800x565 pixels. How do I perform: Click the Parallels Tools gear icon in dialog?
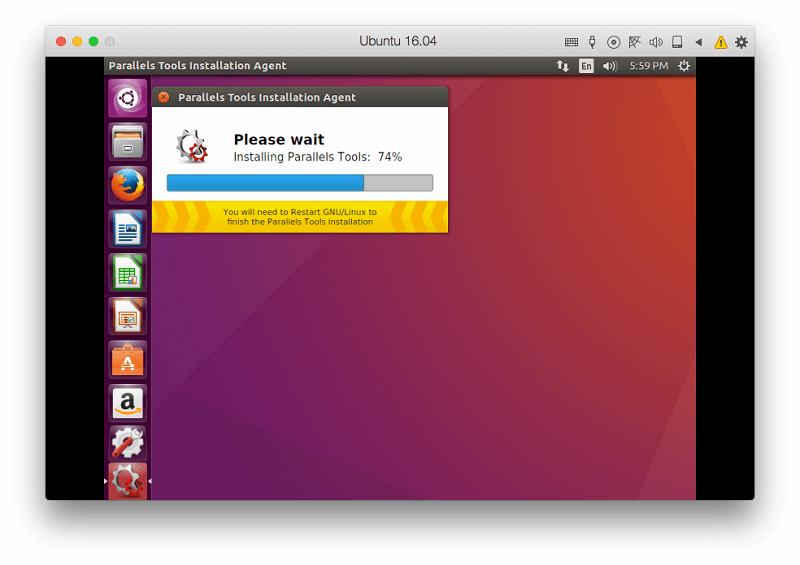tap(192, 146)
